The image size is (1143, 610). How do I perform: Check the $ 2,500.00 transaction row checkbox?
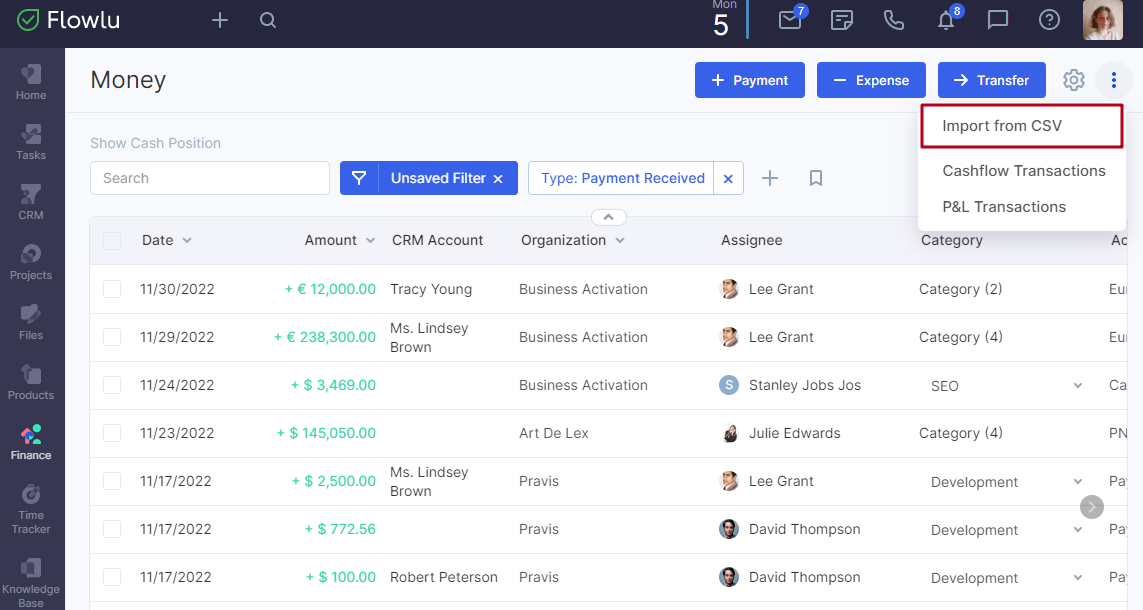tap(112, 481)
